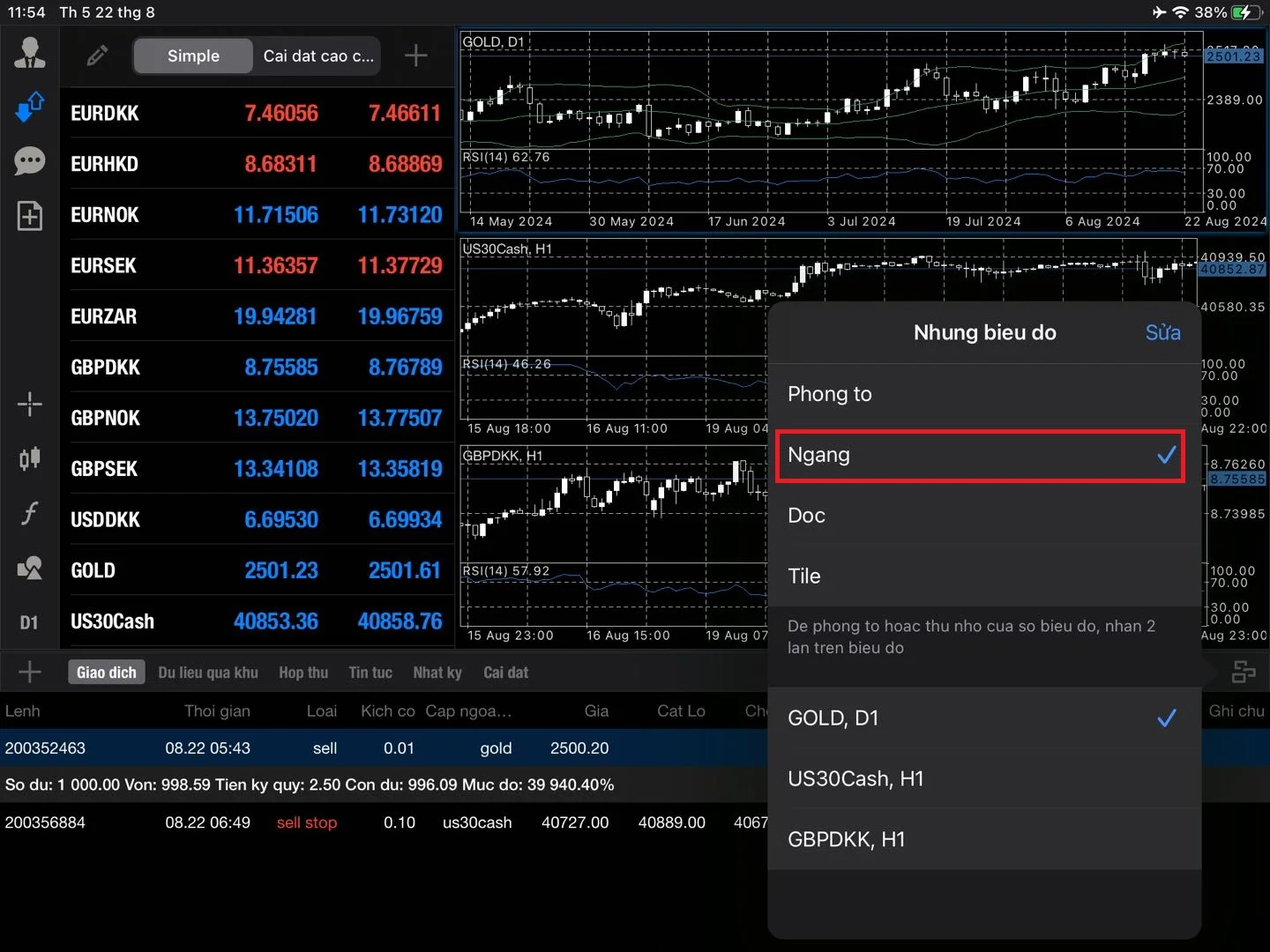Tap the Sửa link in charts popover
The width and height of the screenshot is (1270, 952).
(1162, 332)
